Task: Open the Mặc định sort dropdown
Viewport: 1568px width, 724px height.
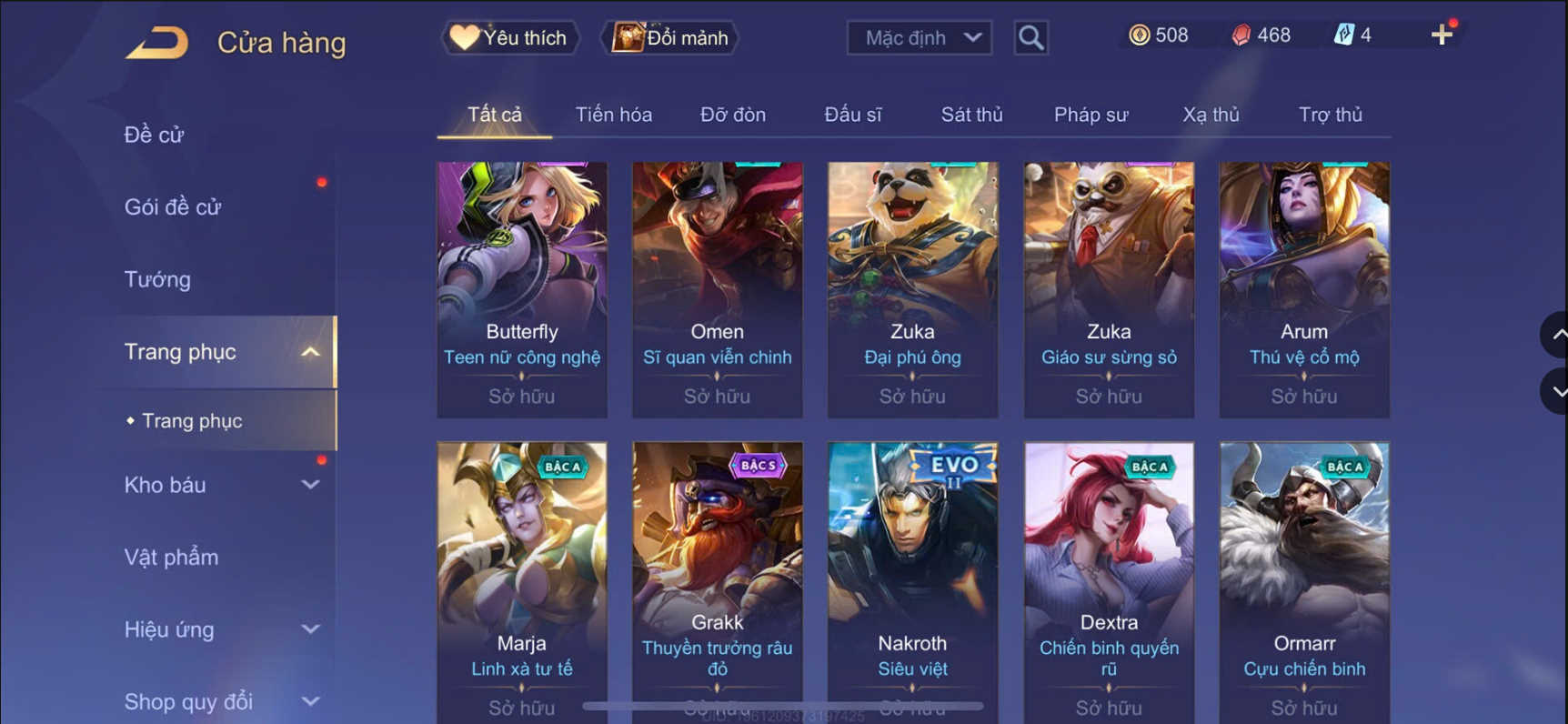Action: tap(919, 37)
